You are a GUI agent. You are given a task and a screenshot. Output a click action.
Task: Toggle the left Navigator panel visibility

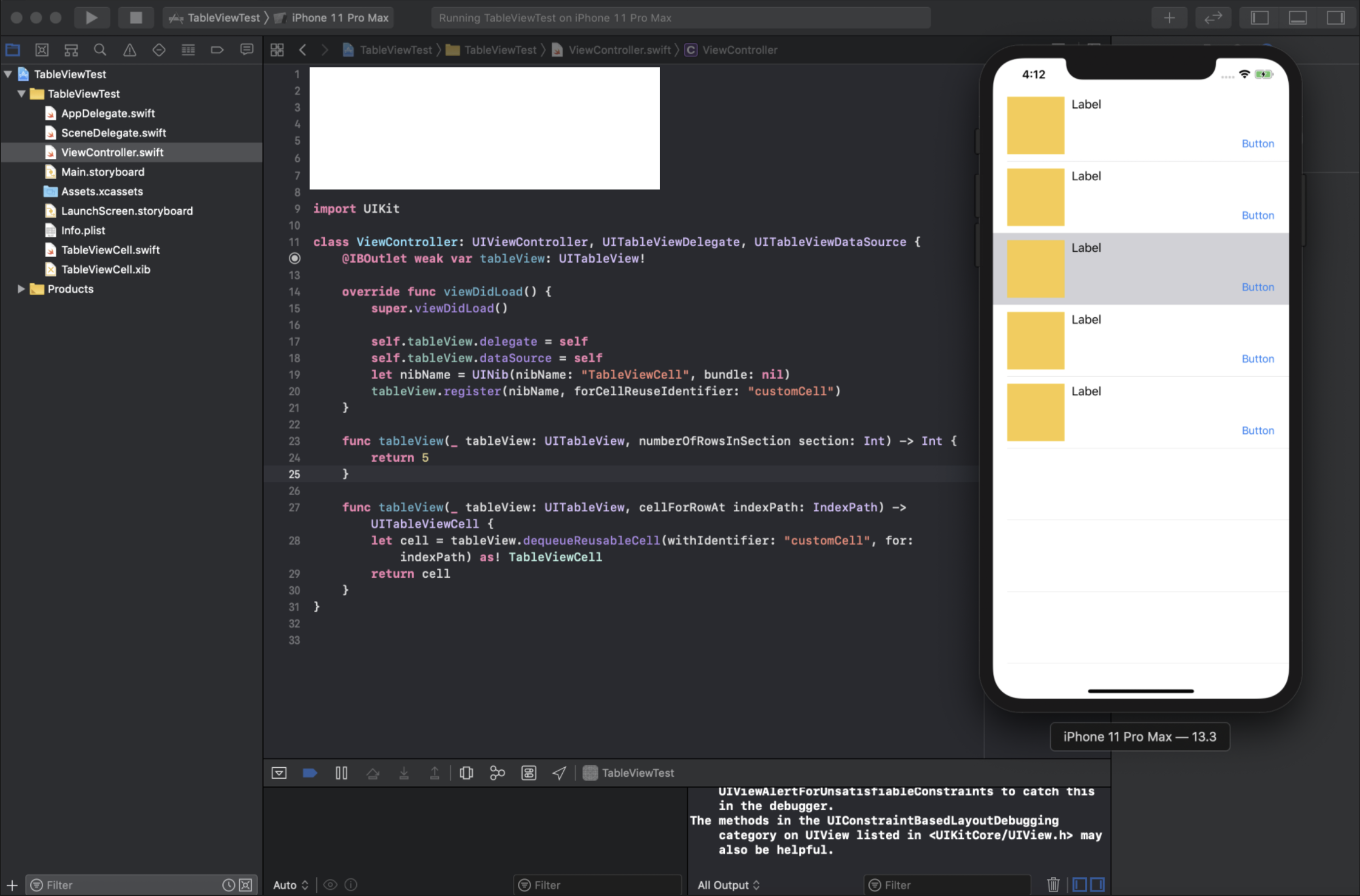pyautogui.click(x=1259, y=18)
